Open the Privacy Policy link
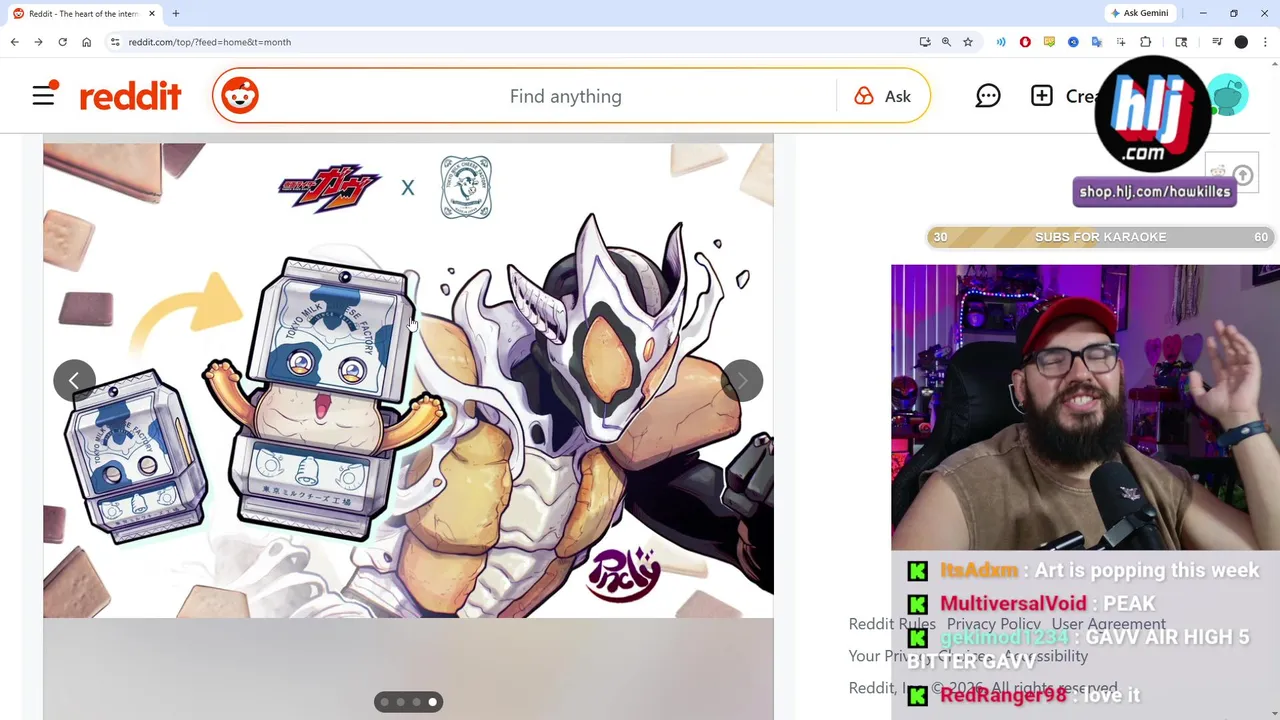 994,624
